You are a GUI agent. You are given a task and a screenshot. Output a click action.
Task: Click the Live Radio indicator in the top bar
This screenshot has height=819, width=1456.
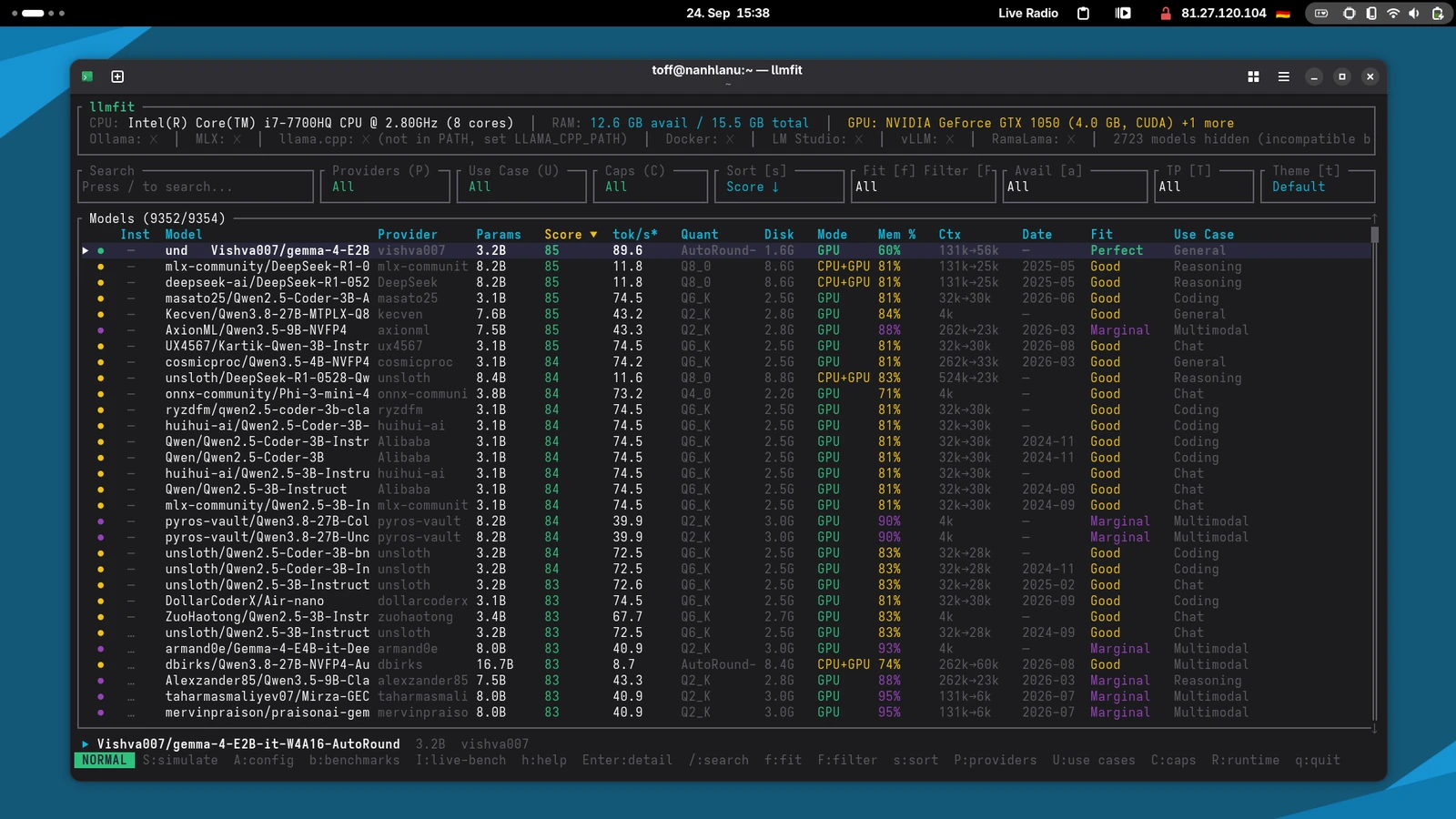(1028, 14)
